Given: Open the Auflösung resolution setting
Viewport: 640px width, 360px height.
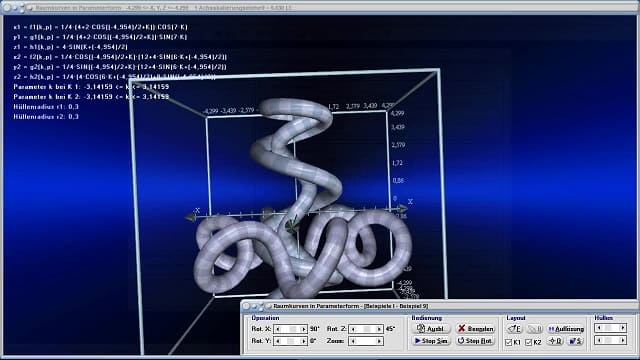Looking at the screenshot, I should click(x=566, y=329).
